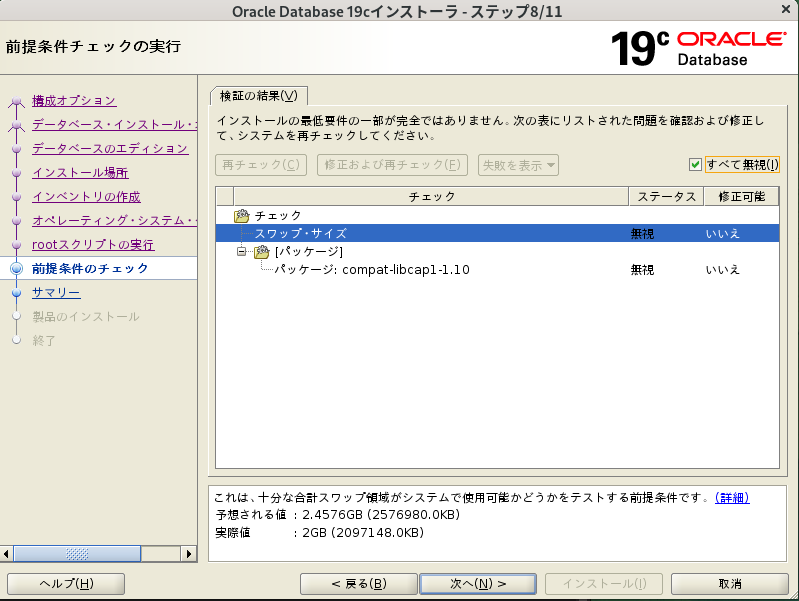Image resolution: width=799 pixels, height=601 pixels.
Task: Click the 予想される値 2.4576GB line
Action: click(x=337, y=515)
